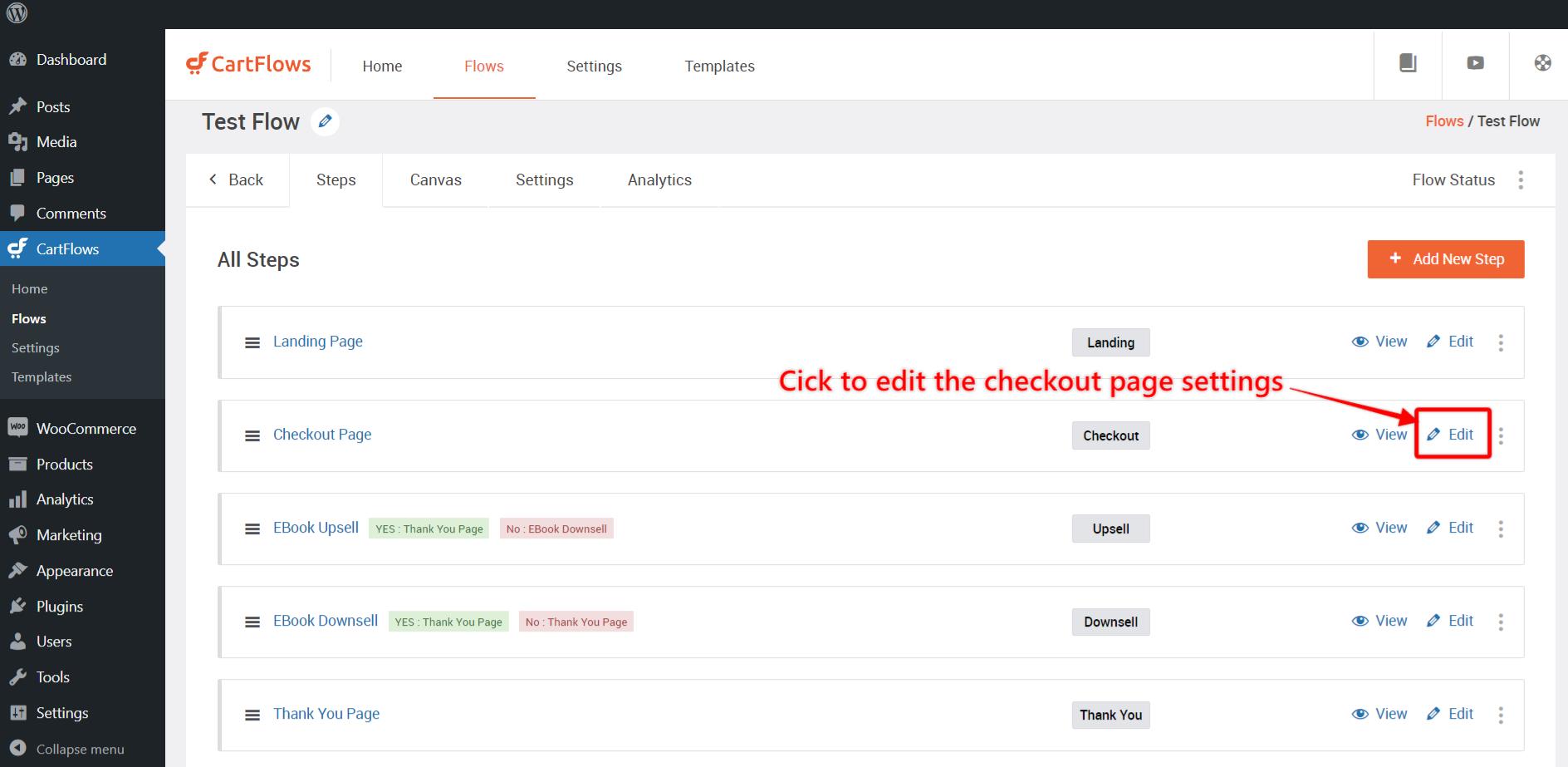Edit the EBook Downsell step
Image resolution: width=1568 pixels, height=767 pixels.
tap(1450, 621)
